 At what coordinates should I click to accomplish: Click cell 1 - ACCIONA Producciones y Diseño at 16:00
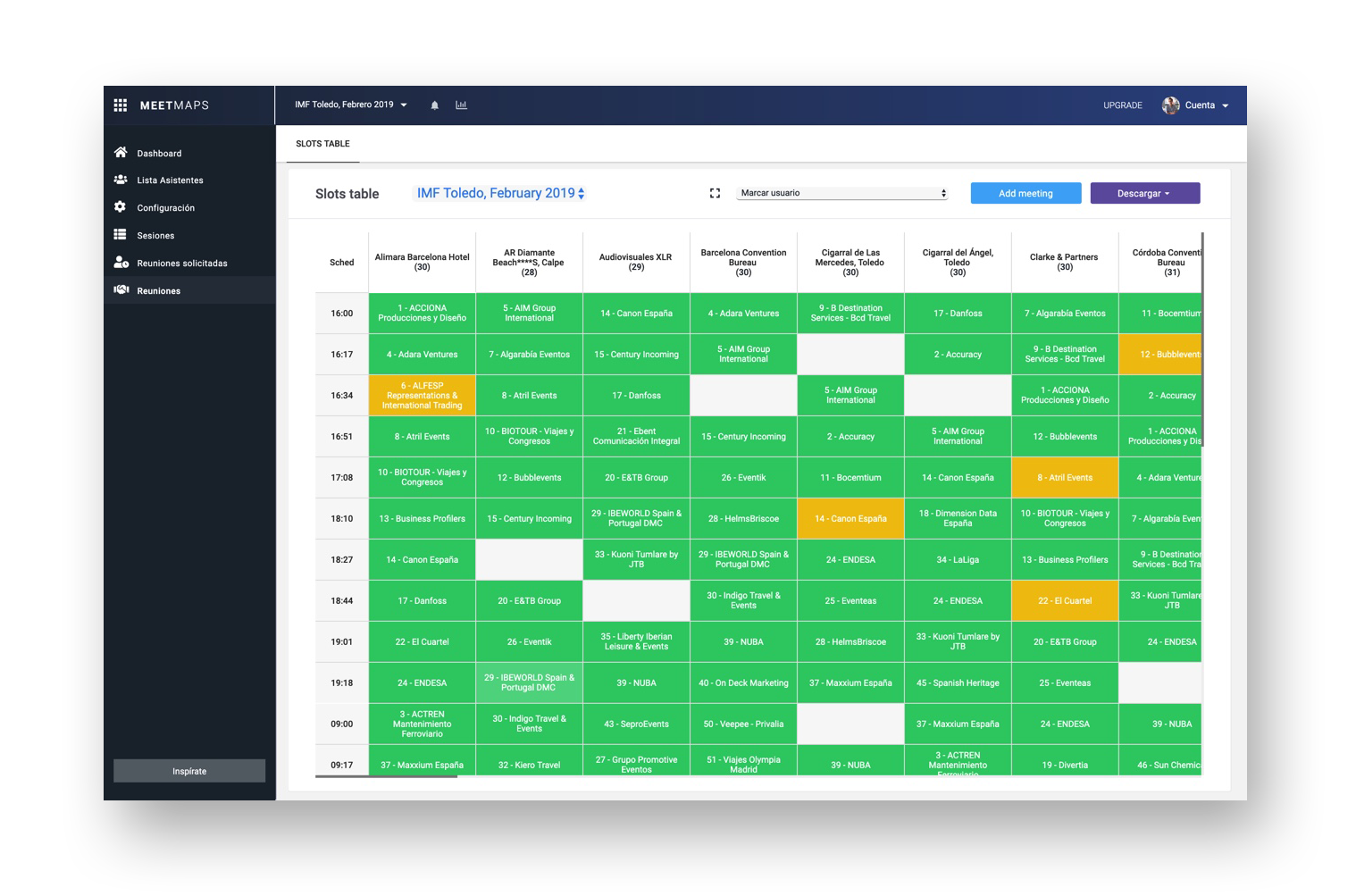coord(422,314)
